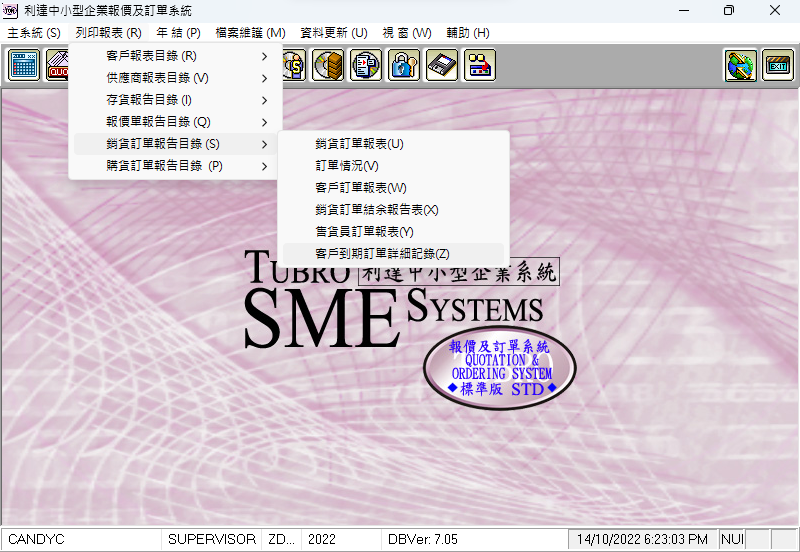
Task: Open 客戶訂單報表(W) report
Action: [x=393, y=188]
